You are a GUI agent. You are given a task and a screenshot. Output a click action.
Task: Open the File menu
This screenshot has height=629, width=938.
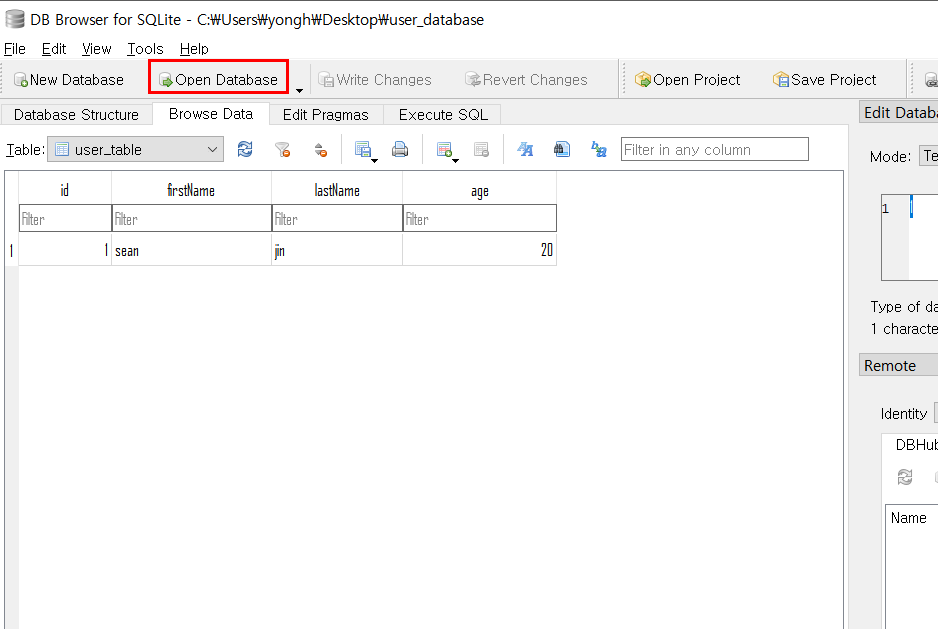[x=15, y=48]
